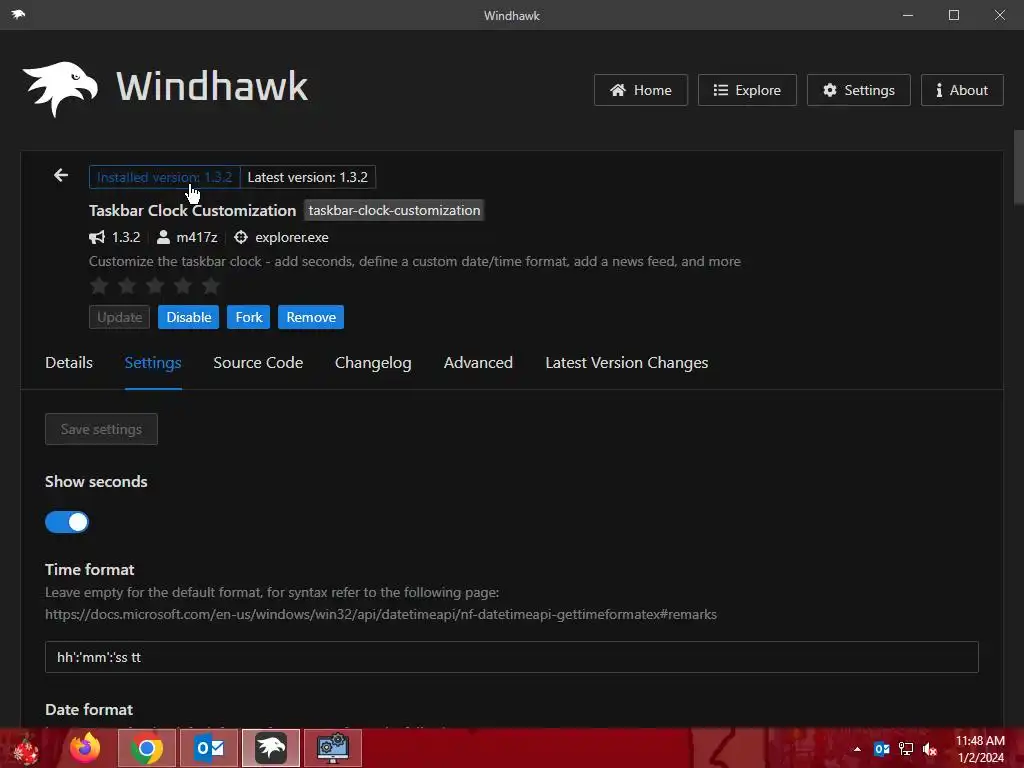
Task: Click the docs.microsoft.com gettimeformatex URL text
Action: tap(381, 615)
